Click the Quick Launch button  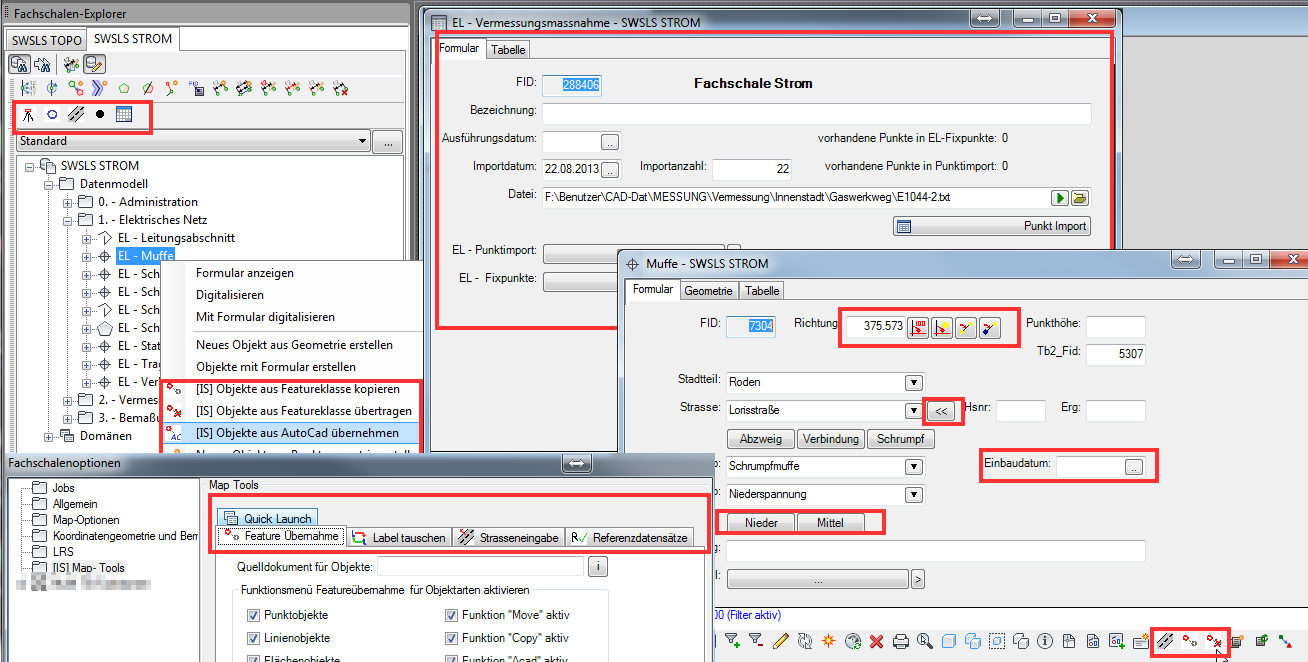click(x=266, y=518)
